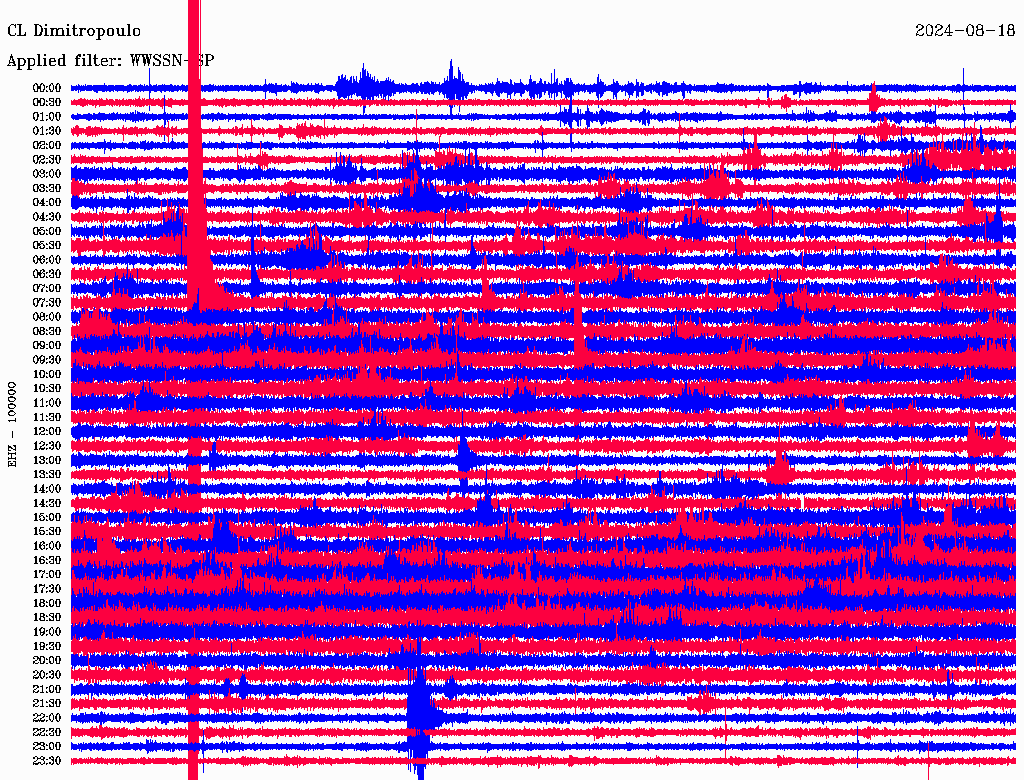Select the 07:30 time label

pos(47,302)
